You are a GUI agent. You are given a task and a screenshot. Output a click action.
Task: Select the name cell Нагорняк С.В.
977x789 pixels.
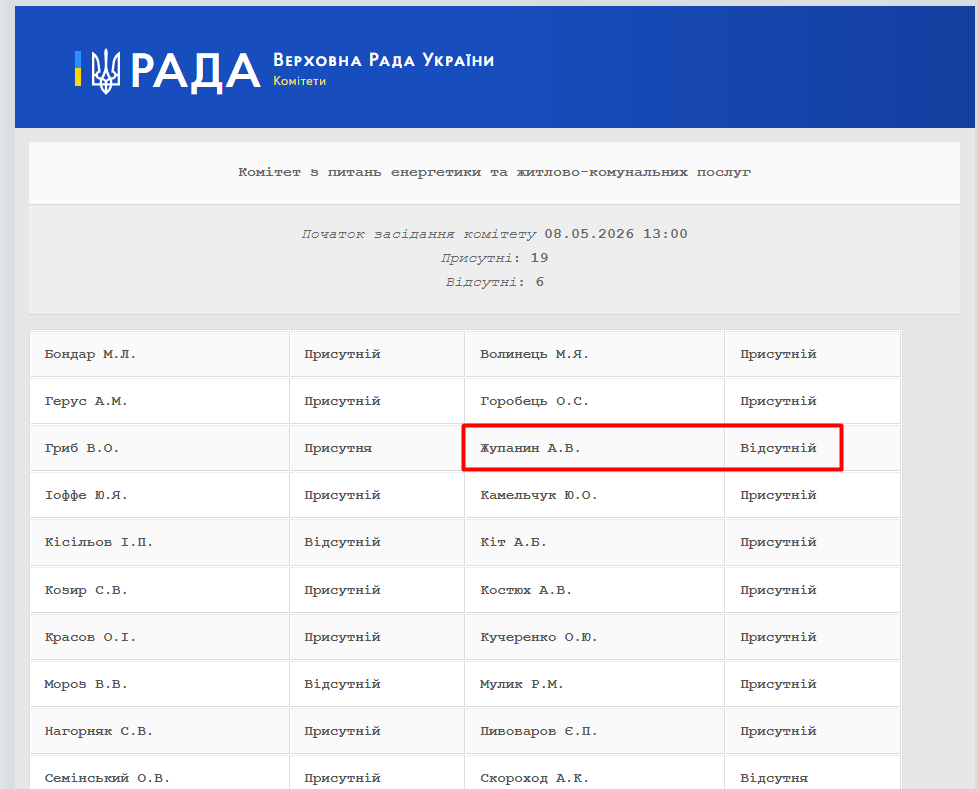coord(160,731)
